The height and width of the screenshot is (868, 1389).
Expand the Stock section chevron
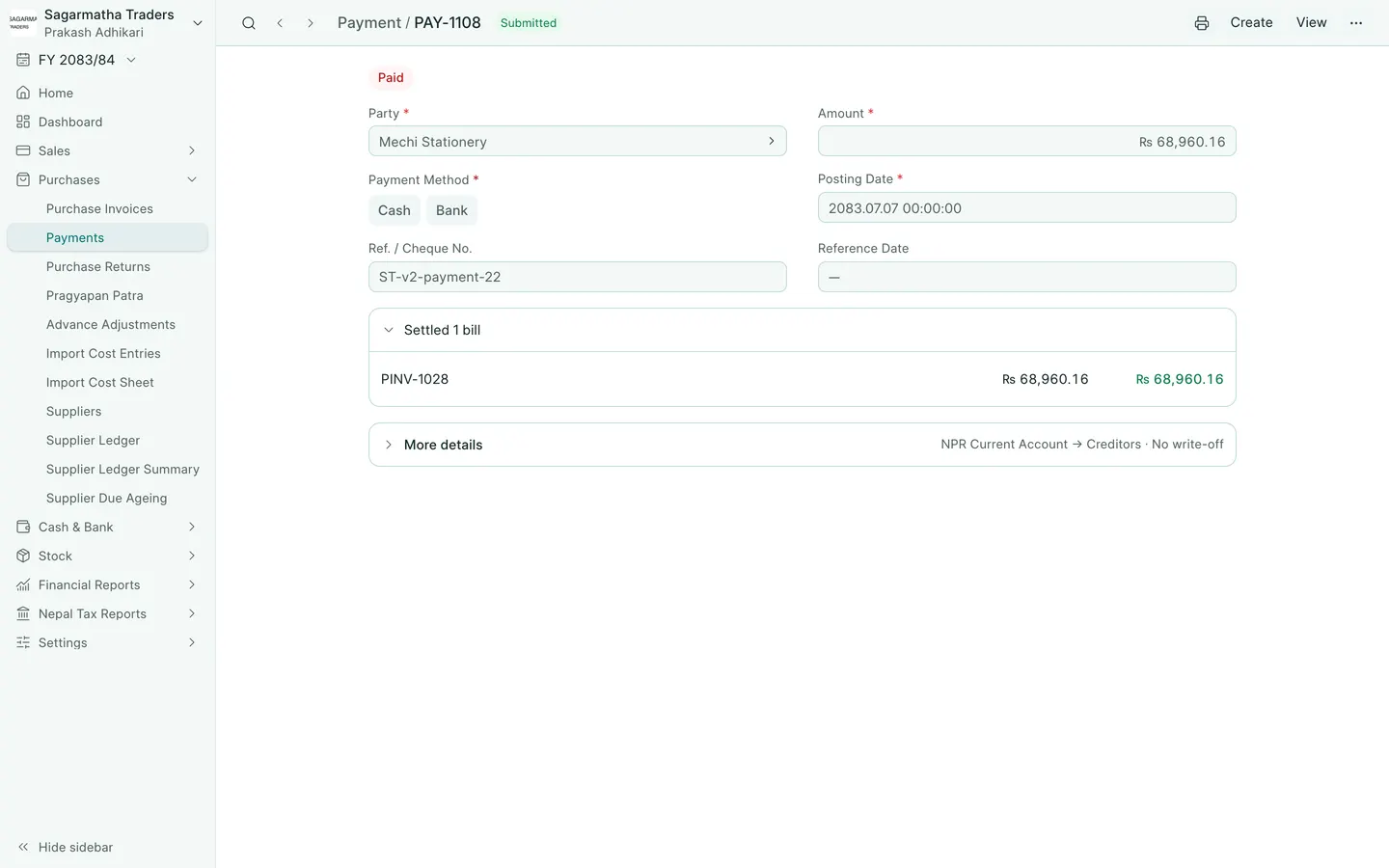[x=192, y=556]
